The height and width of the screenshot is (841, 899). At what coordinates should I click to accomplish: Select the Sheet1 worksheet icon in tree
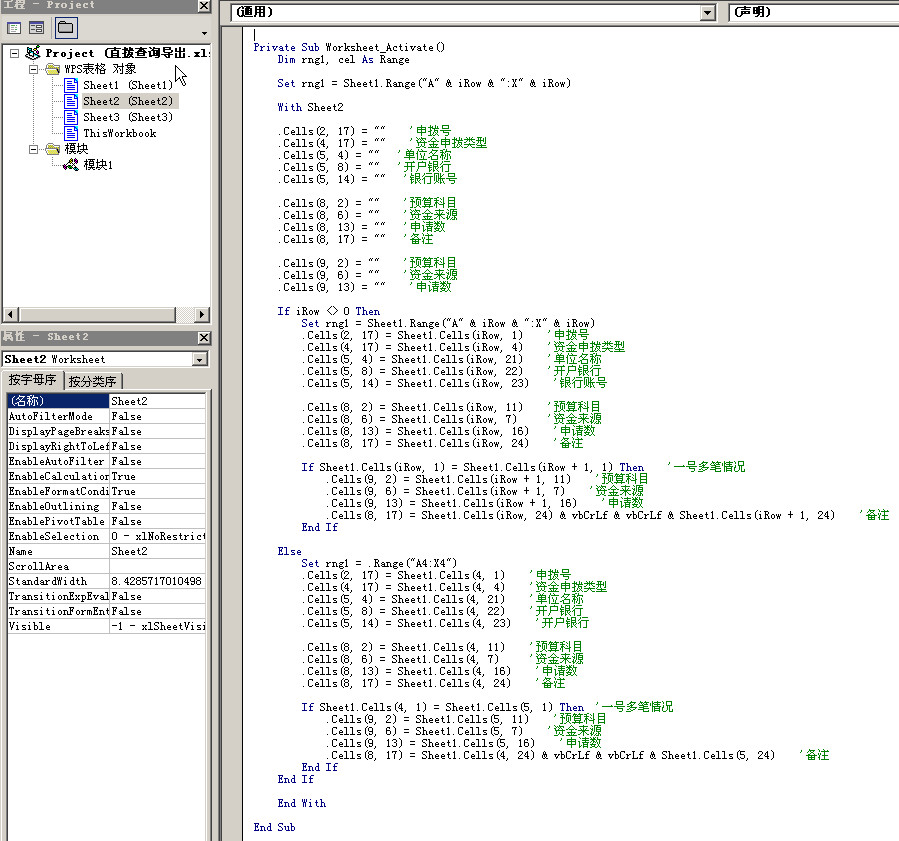pos(71,85)
